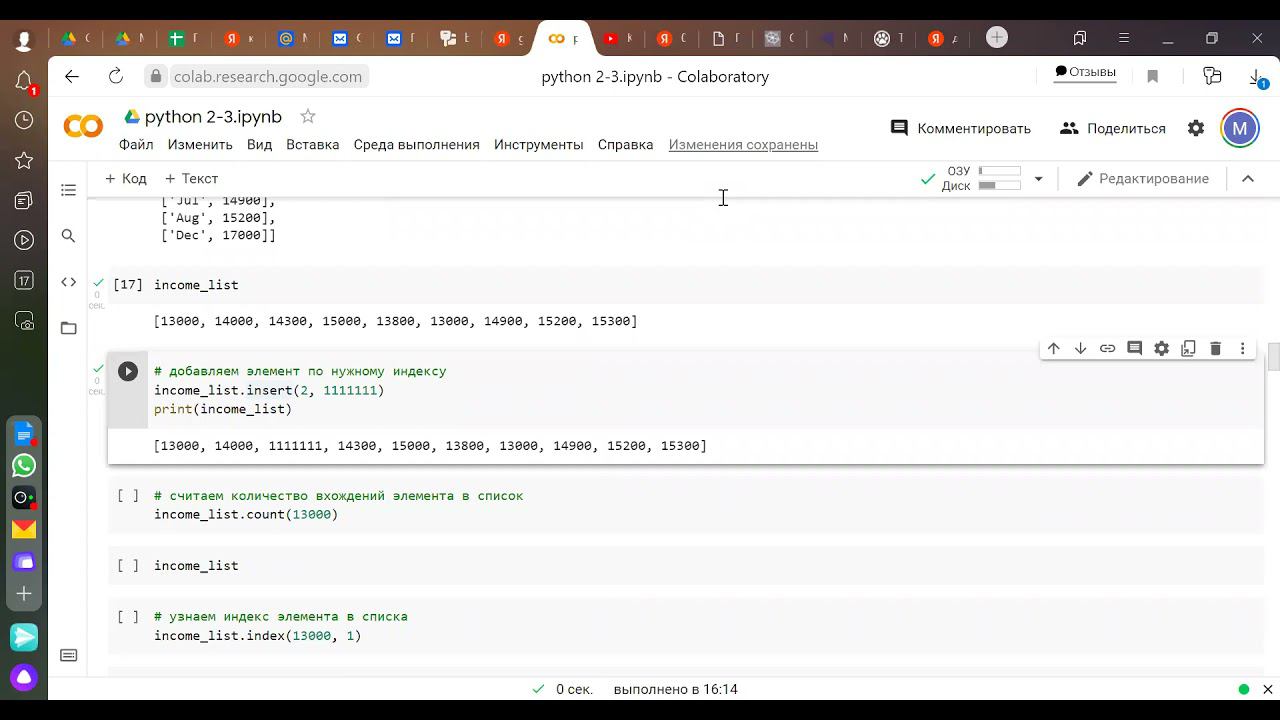Viewport: 1280px width, 720px height.
Task: Open Инструменты menu
Action: pos(538,144)
